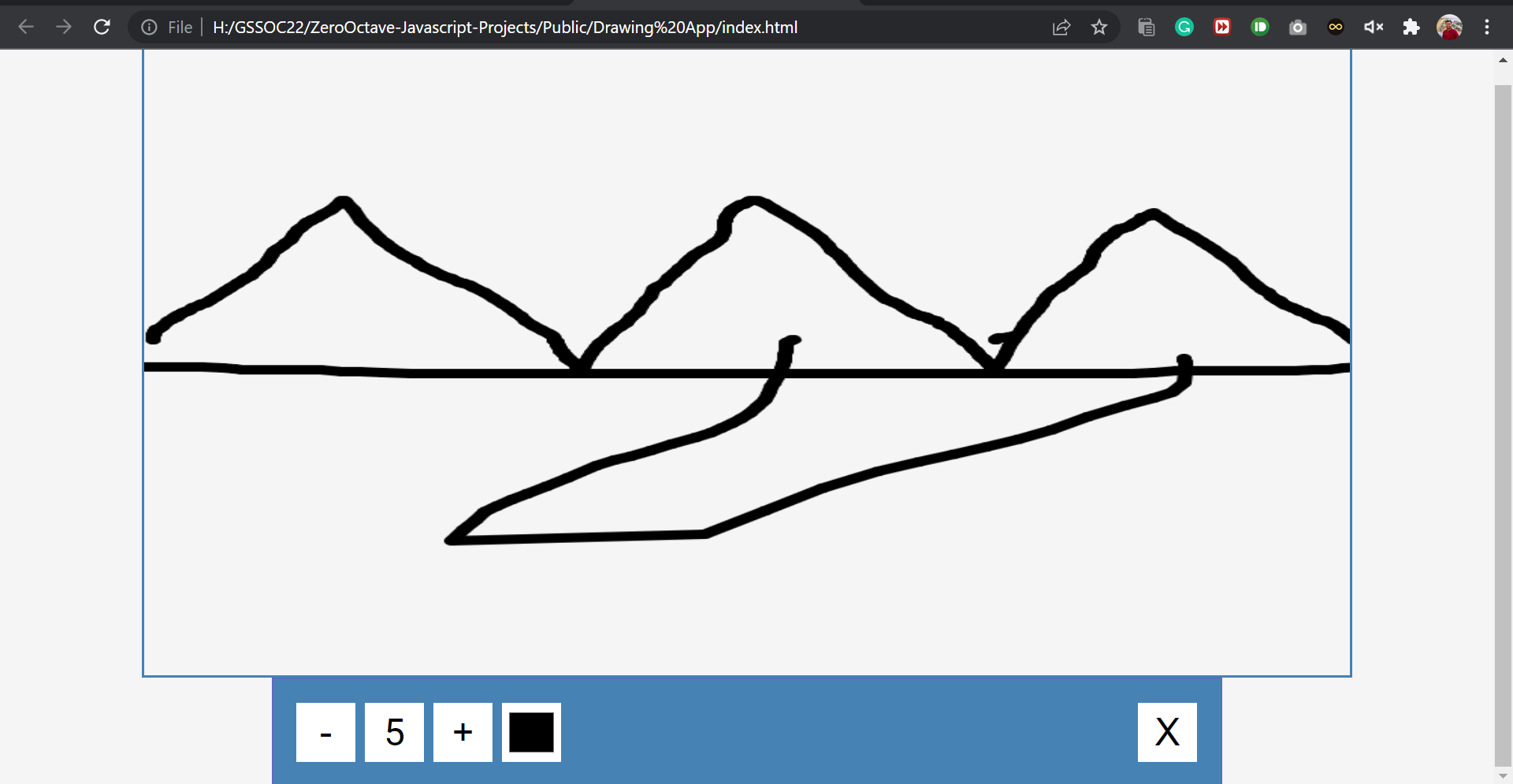
Task: Open the profile avatar account menu
Action: click(1450, 26)
